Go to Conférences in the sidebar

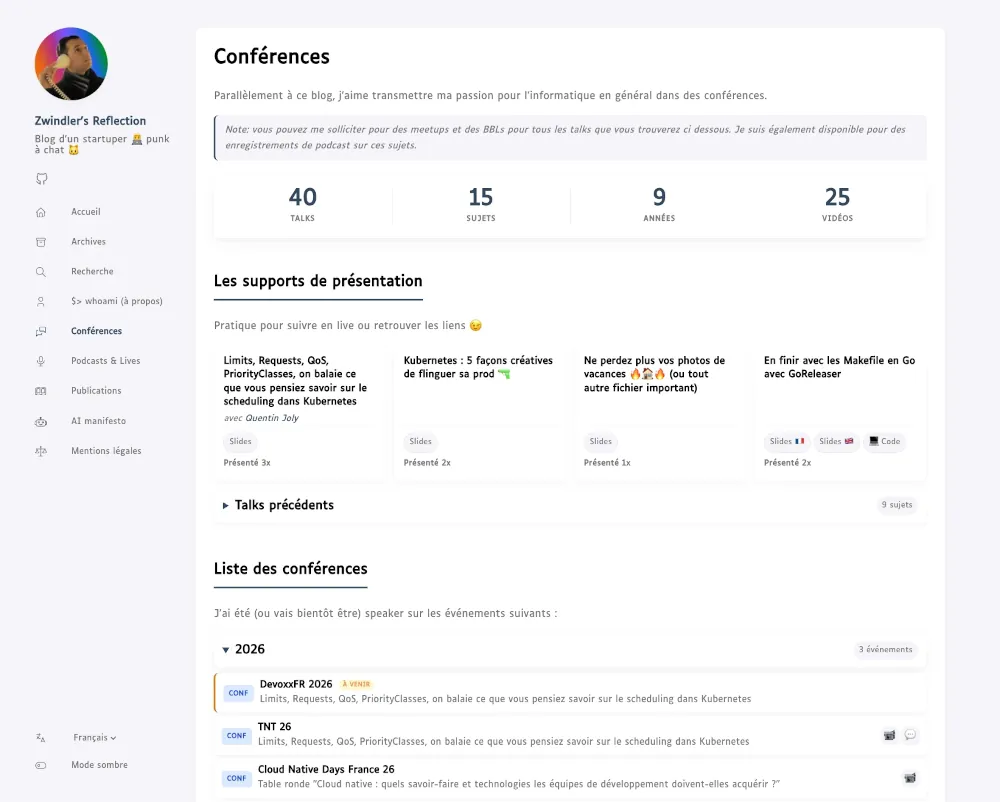[x=96, y=331]
